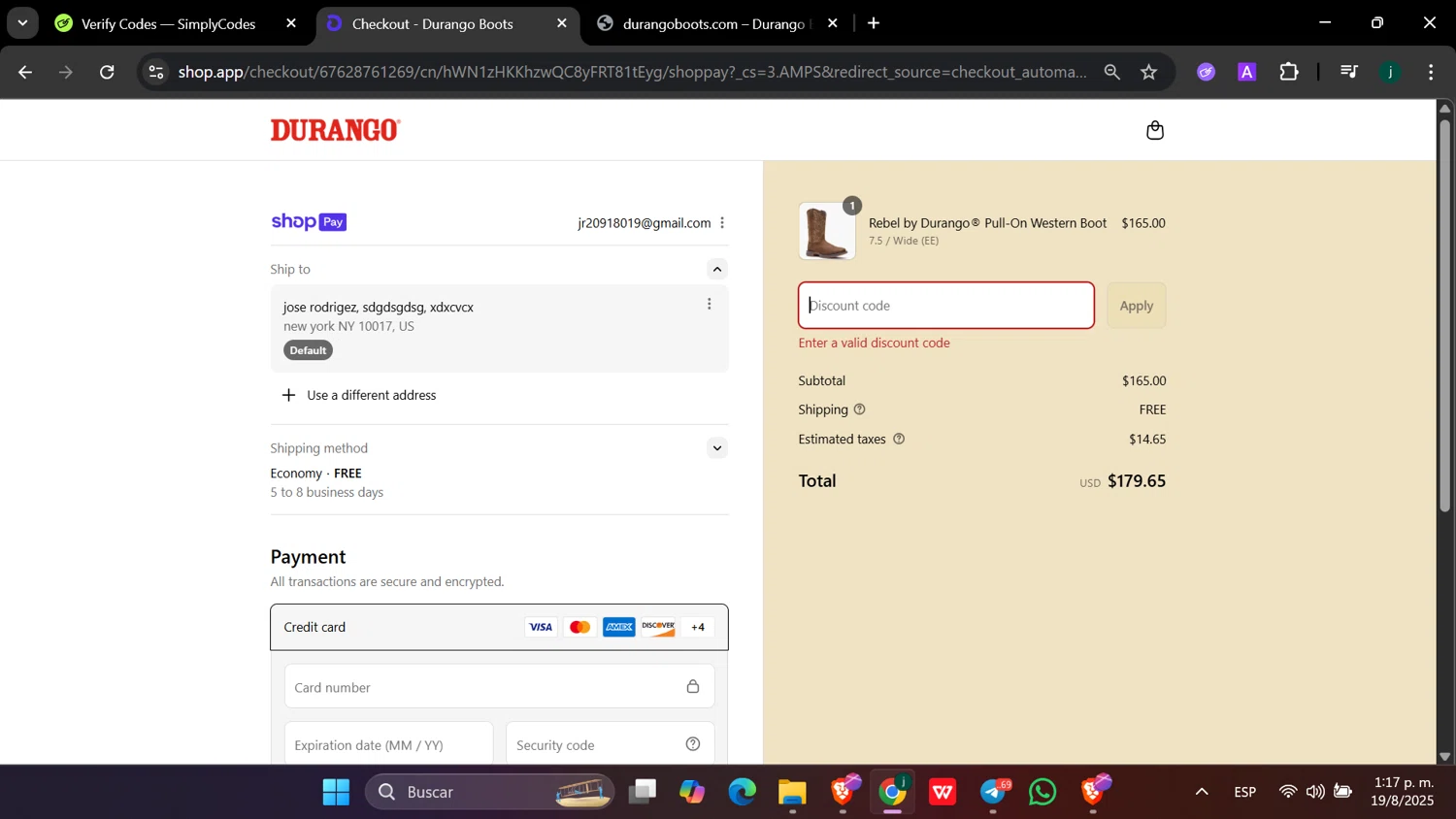Click the American Express icon
This screenshot has height=819, width=1456.
coord(618,627)
